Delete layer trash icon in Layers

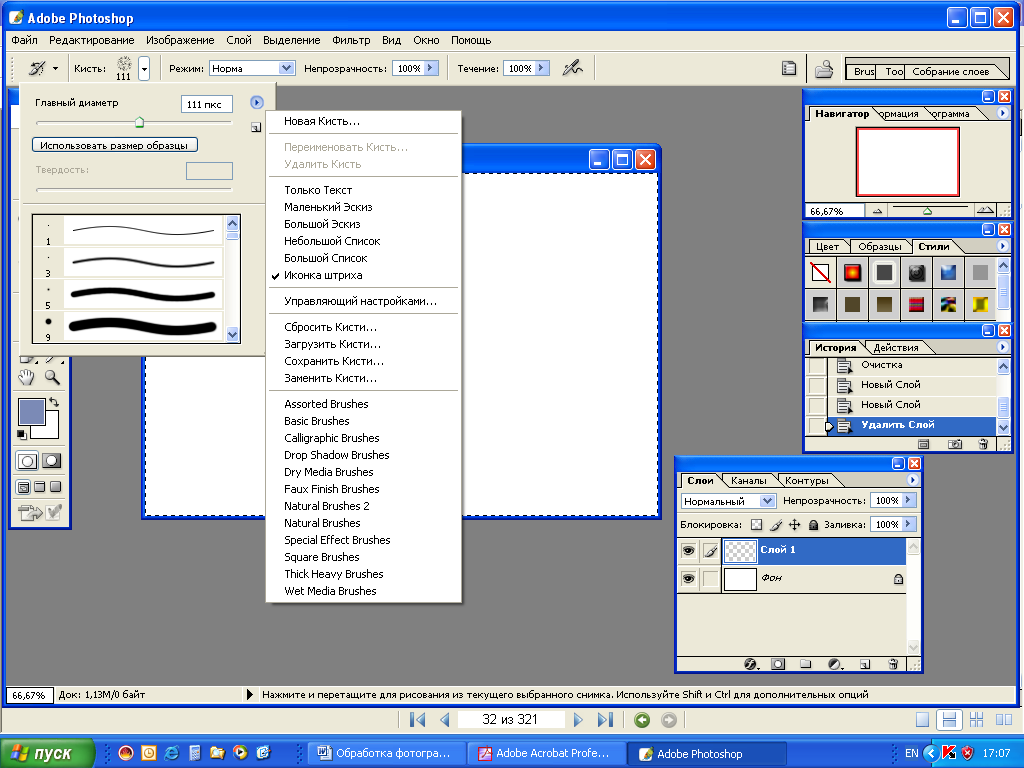point(893,664)
